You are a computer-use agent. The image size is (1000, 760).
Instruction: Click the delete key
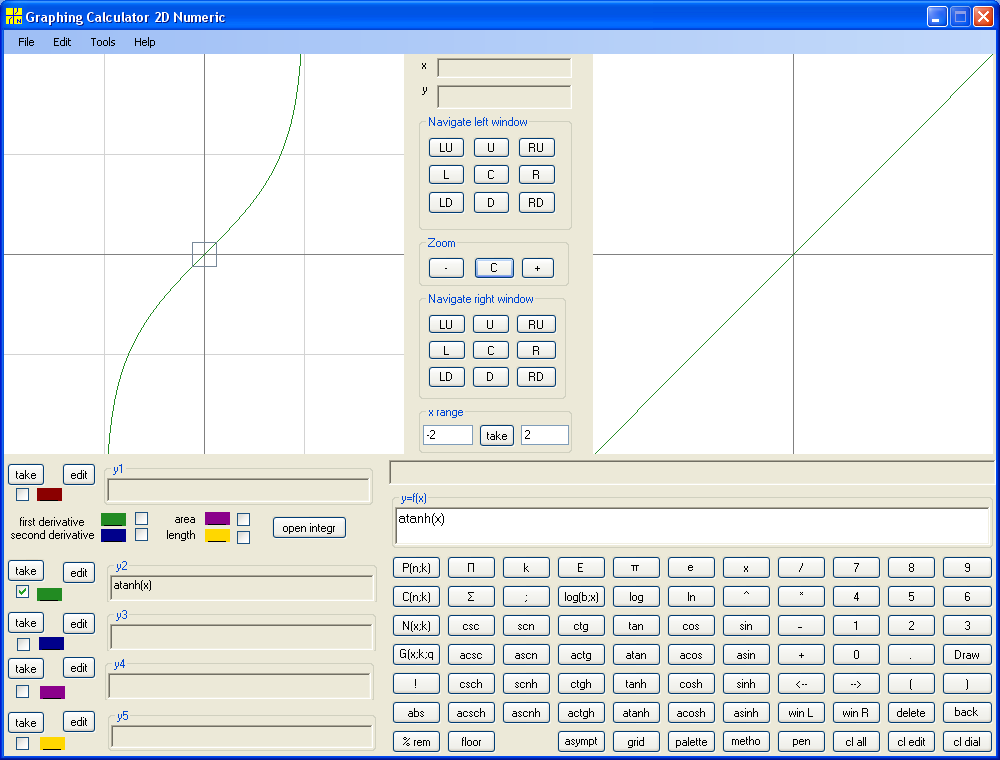[x=911, y=713]
